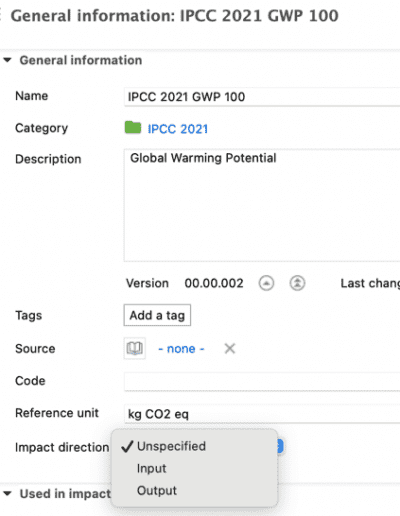Click the green IPCC 2021 category folder icon
This screenshot has height=516, width=400.
point(133,128)
